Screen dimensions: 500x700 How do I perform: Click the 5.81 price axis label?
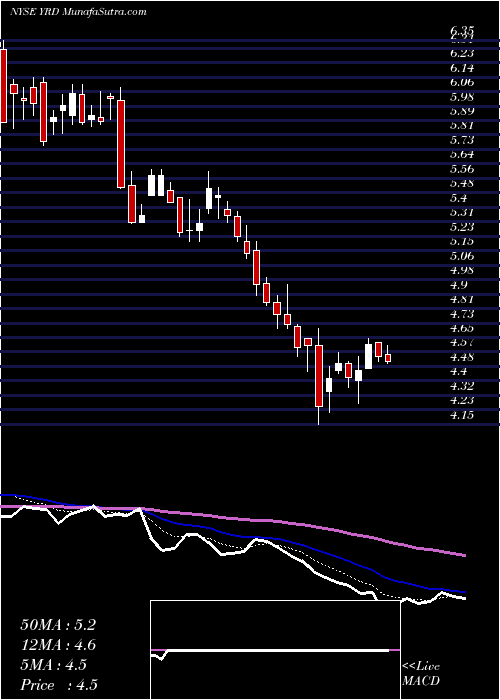click(462, 126)
